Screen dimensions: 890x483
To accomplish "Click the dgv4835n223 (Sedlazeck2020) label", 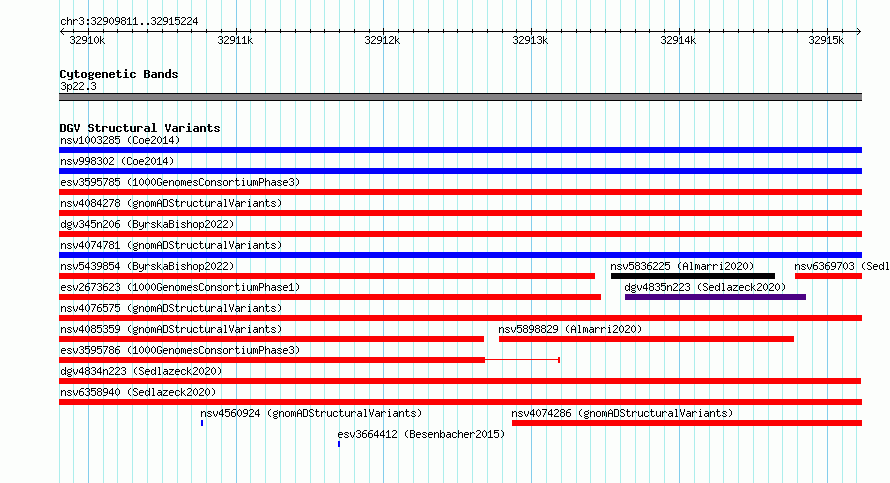I will point(705,287).
